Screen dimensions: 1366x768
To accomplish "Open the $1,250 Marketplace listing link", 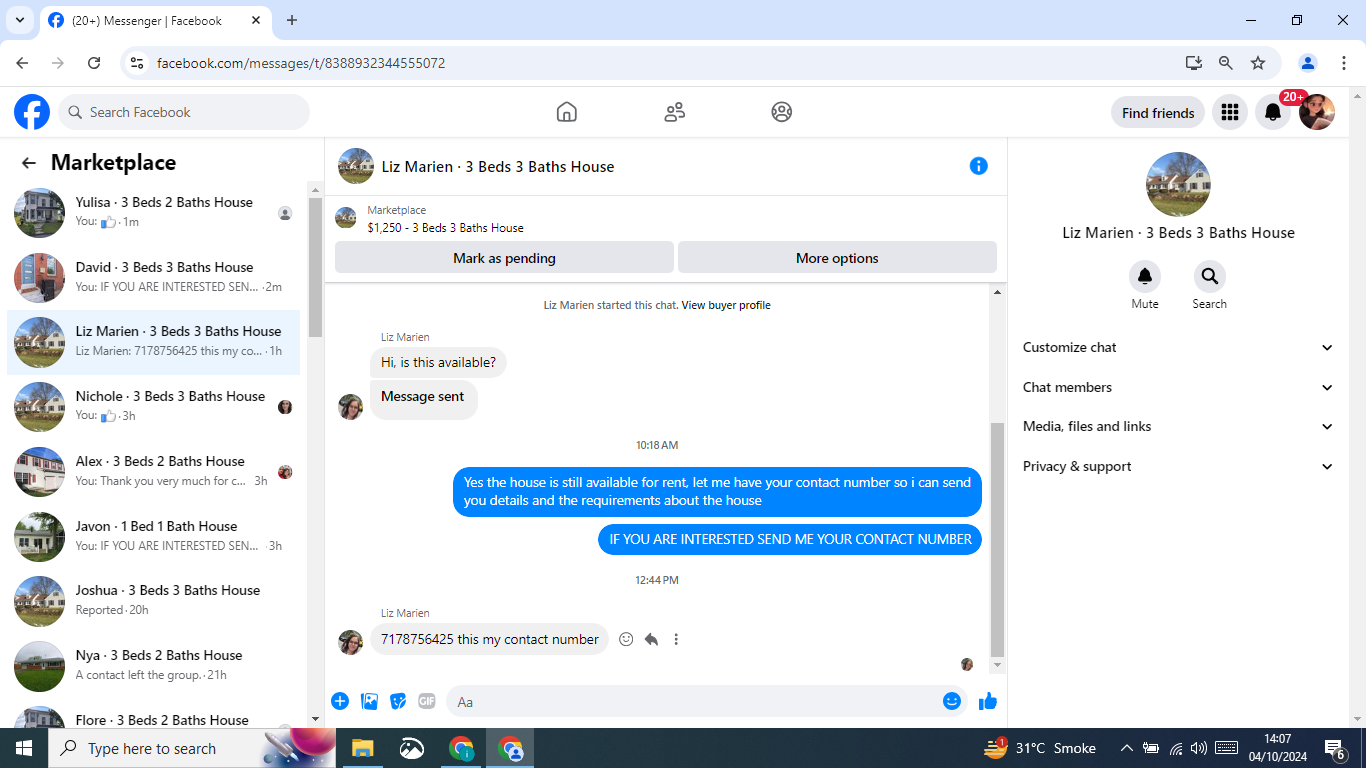I will 445,228.
